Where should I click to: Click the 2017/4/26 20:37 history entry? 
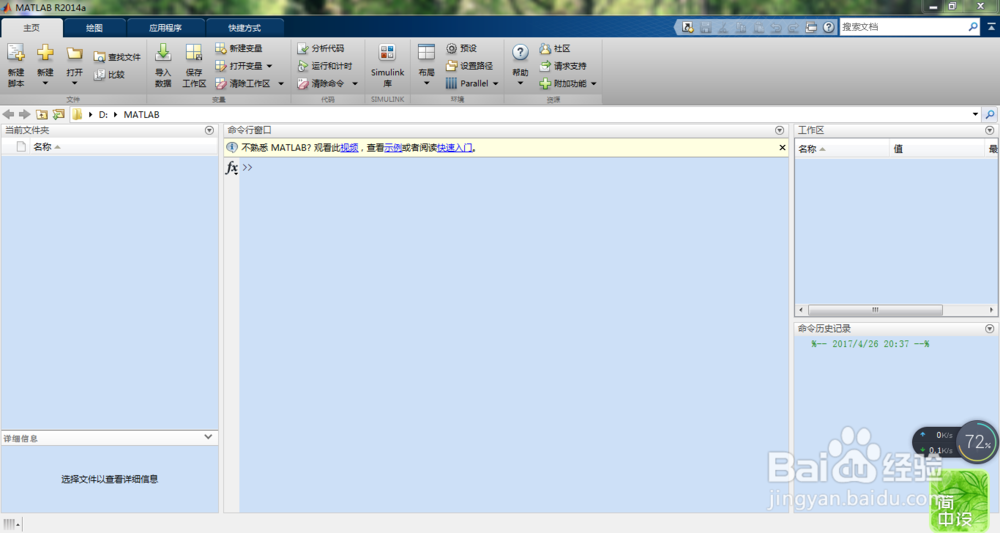[870, 344]
